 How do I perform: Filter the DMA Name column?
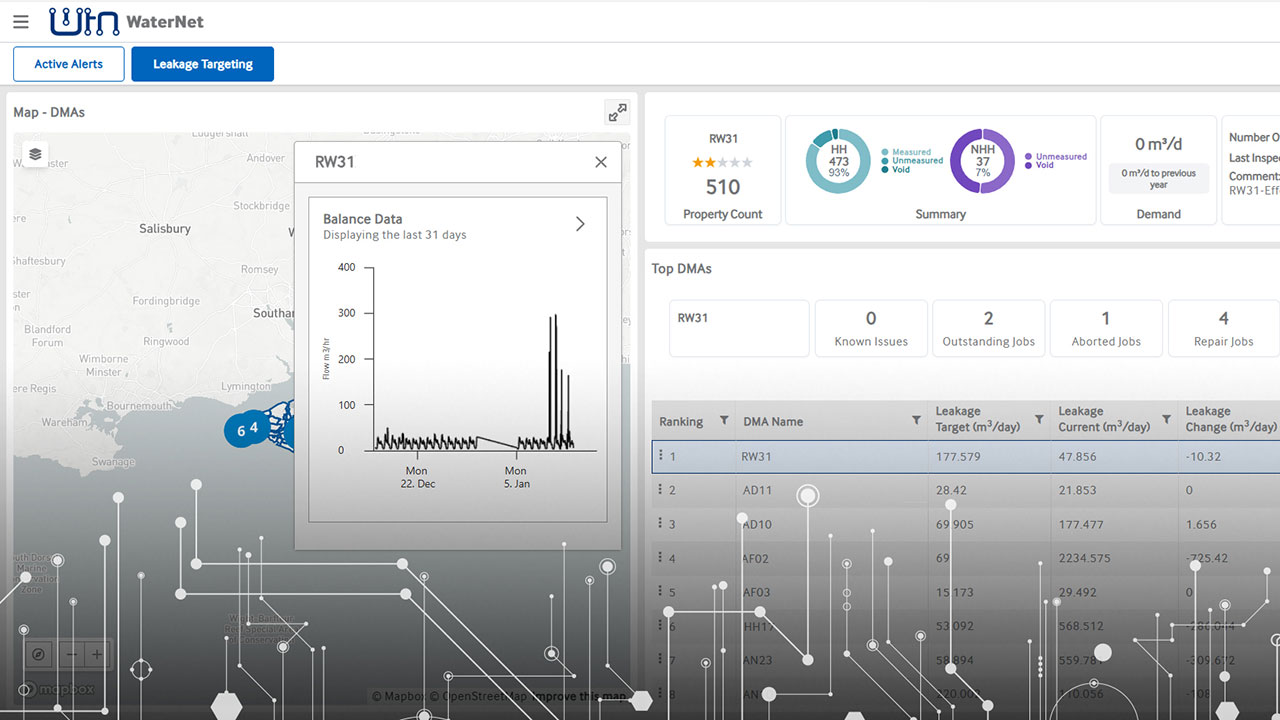click(916, 420)
